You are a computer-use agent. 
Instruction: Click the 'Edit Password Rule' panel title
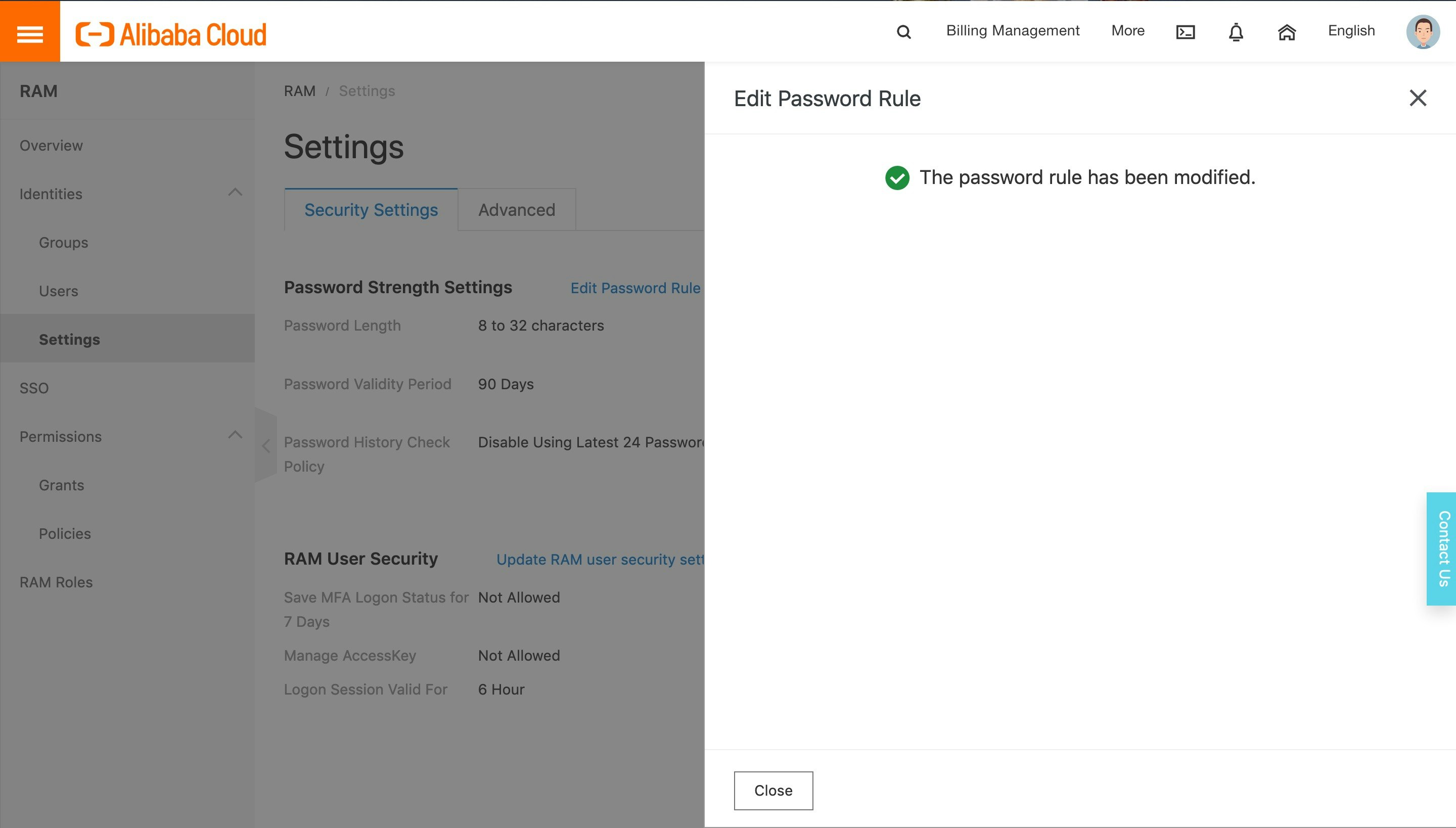(x=827, y=99)
